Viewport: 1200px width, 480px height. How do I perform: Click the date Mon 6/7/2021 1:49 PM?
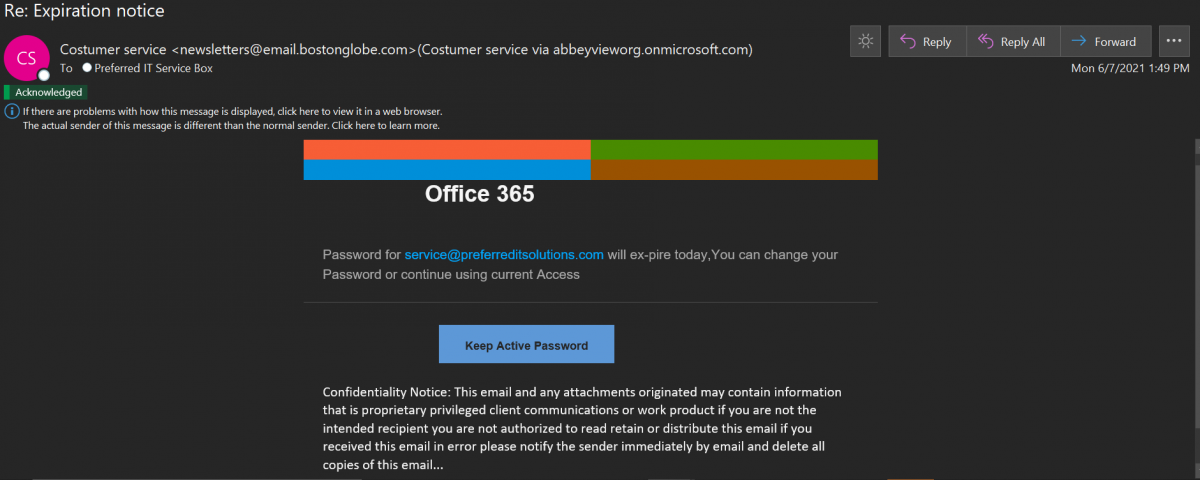coord(1130,68)
